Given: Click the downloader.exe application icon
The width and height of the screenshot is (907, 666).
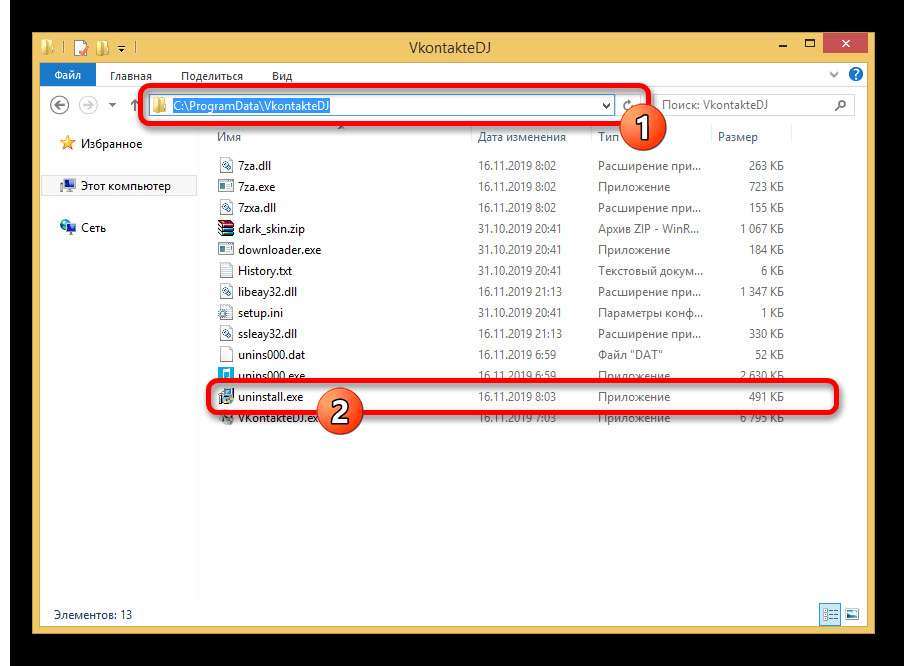Looking at the screenshot, I should point(226,249).
